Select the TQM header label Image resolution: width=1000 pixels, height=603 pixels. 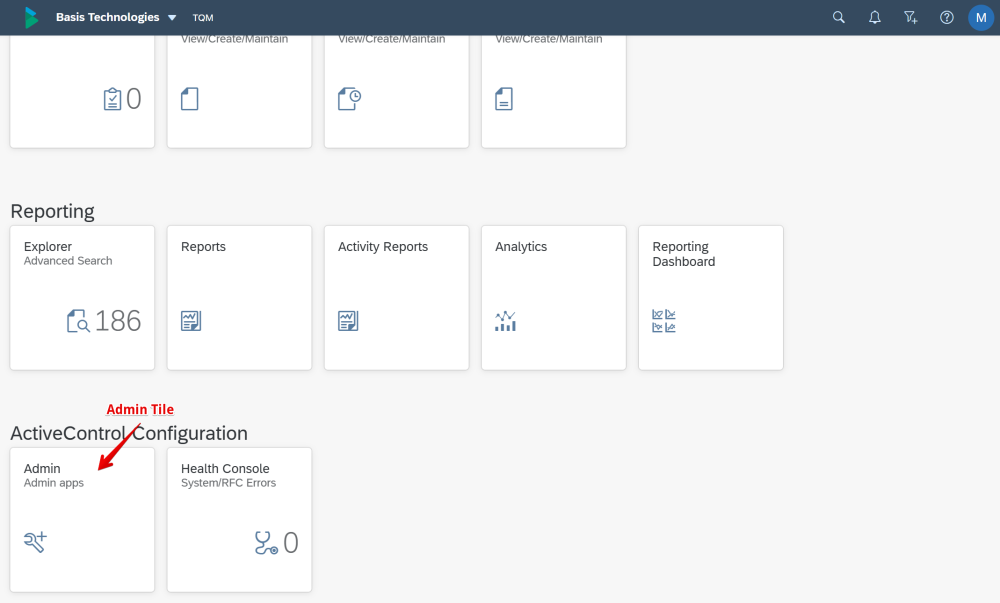pos(203,18)
